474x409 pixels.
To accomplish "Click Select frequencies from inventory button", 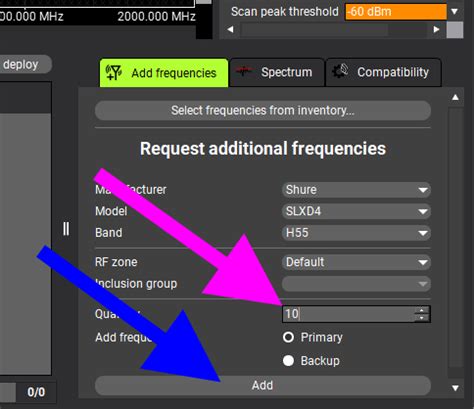I will pyautogui.click(x=263, y=110).
